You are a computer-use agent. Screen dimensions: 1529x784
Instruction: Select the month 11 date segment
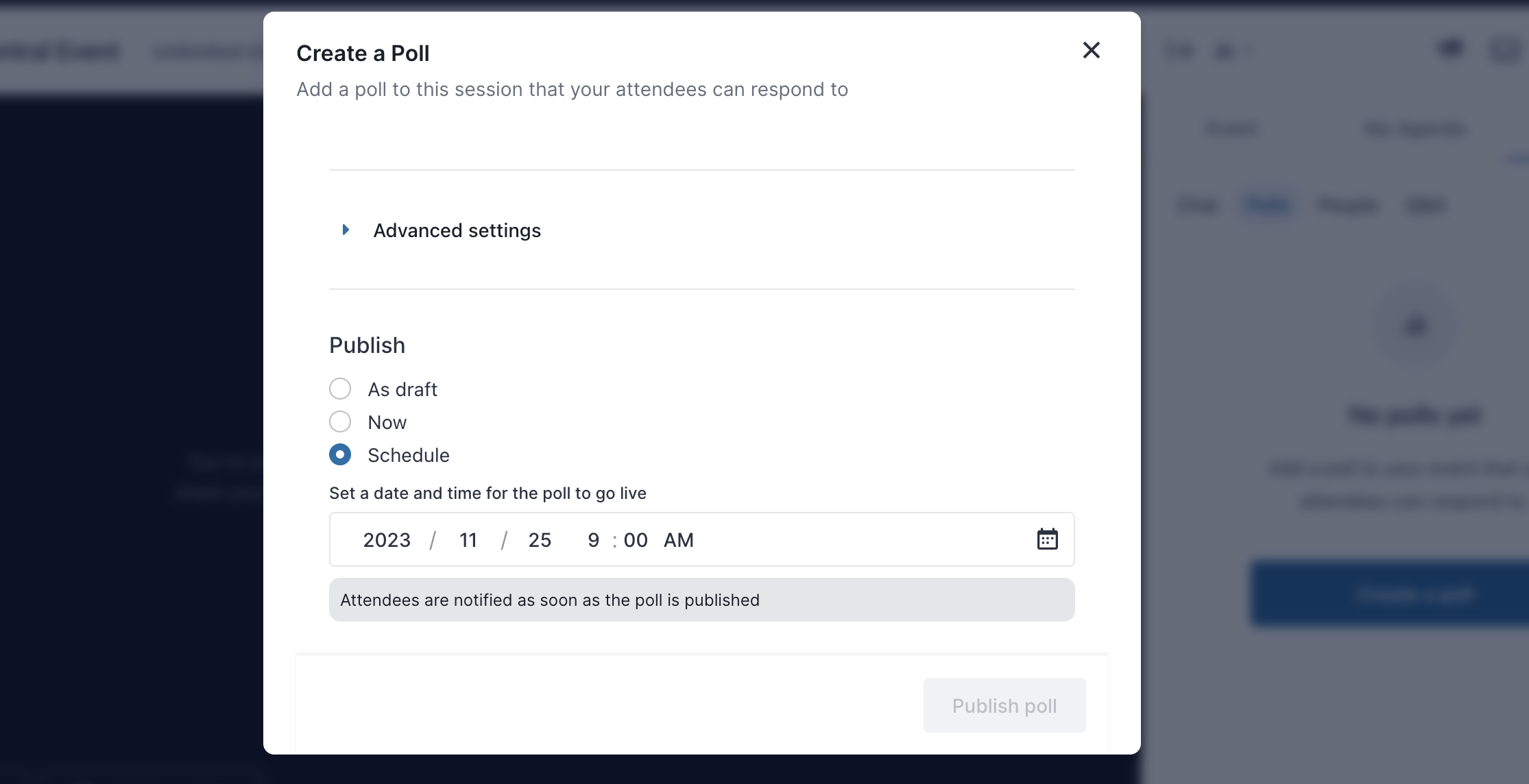tap(468, 540)
